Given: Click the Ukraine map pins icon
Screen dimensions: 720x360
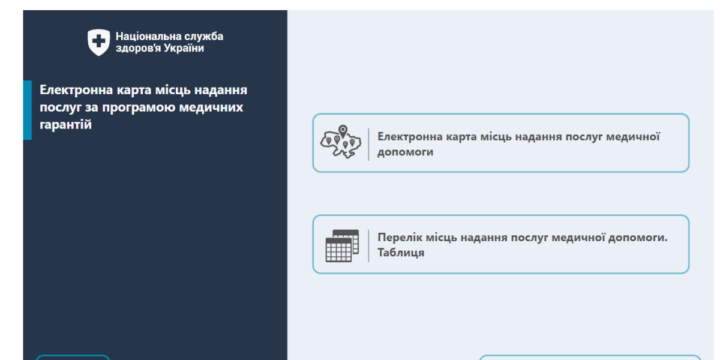Looking at the screenshot, I should point(341,142).
